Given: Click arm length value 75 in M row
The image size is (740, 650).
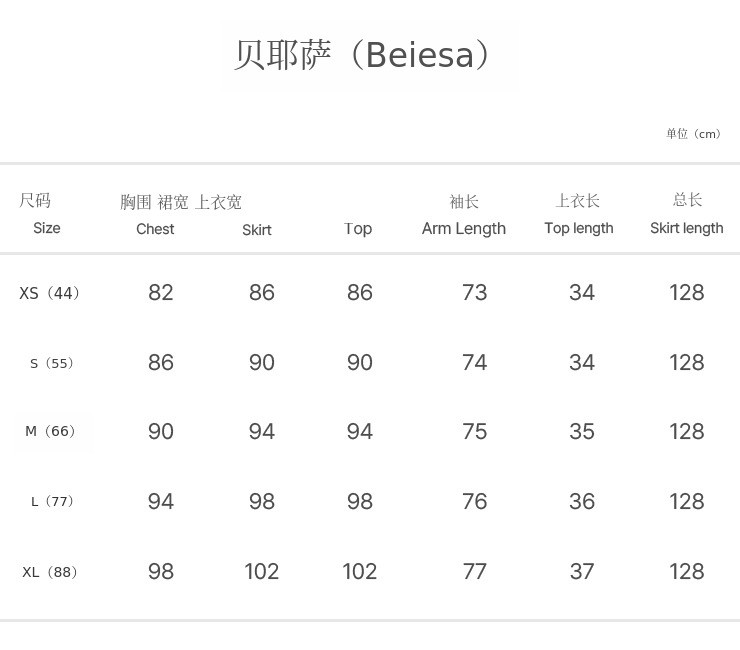Looking at the screenshot, I should 475,431.
